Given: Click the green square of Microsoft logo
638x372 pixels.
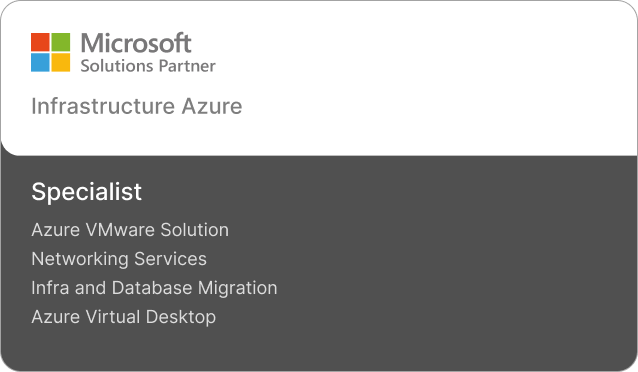Looking at the screenshot, I should 61,42.
